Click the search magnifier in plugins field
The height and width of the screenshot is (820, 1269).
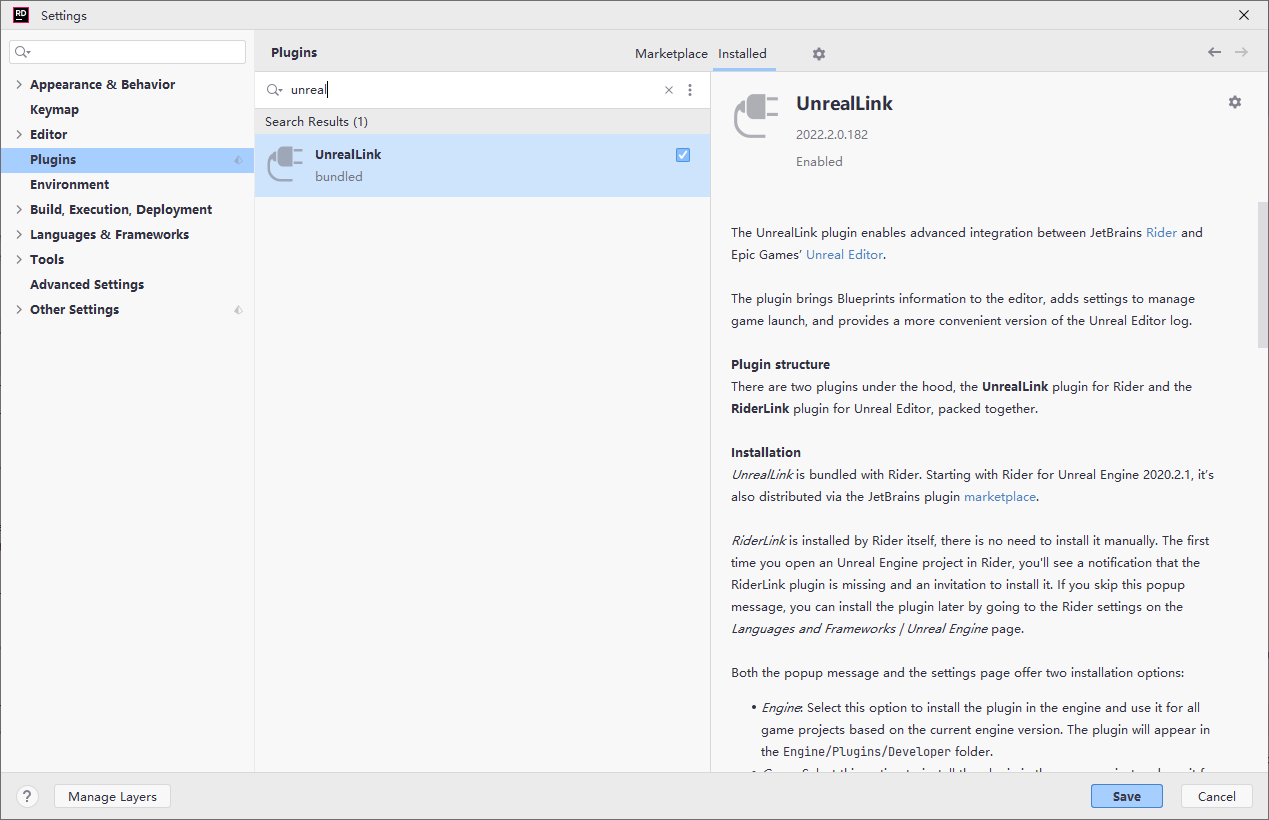274,90
